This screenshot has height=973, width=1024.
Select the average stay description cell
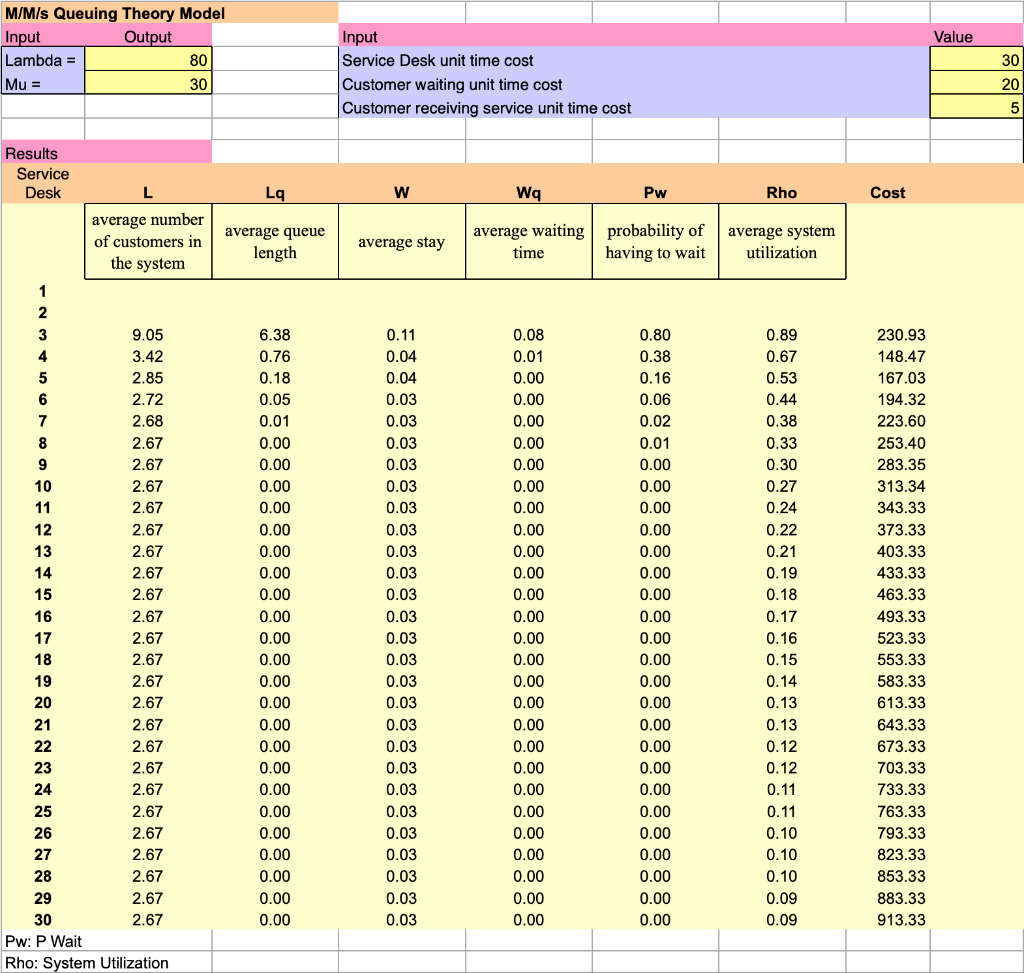pyautogui.click(x=401, y=241)
